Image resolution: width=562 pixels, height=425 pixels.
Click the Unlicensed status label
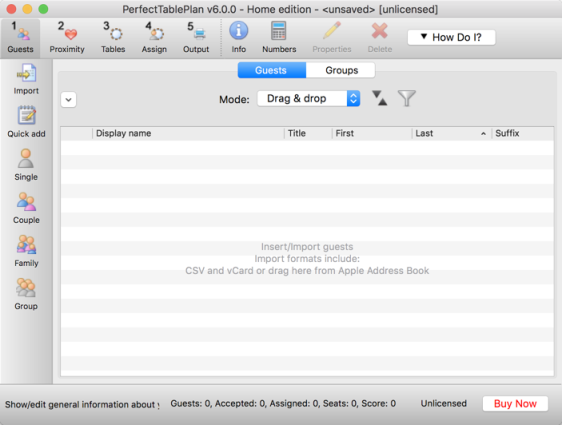[x=444, y=403]
